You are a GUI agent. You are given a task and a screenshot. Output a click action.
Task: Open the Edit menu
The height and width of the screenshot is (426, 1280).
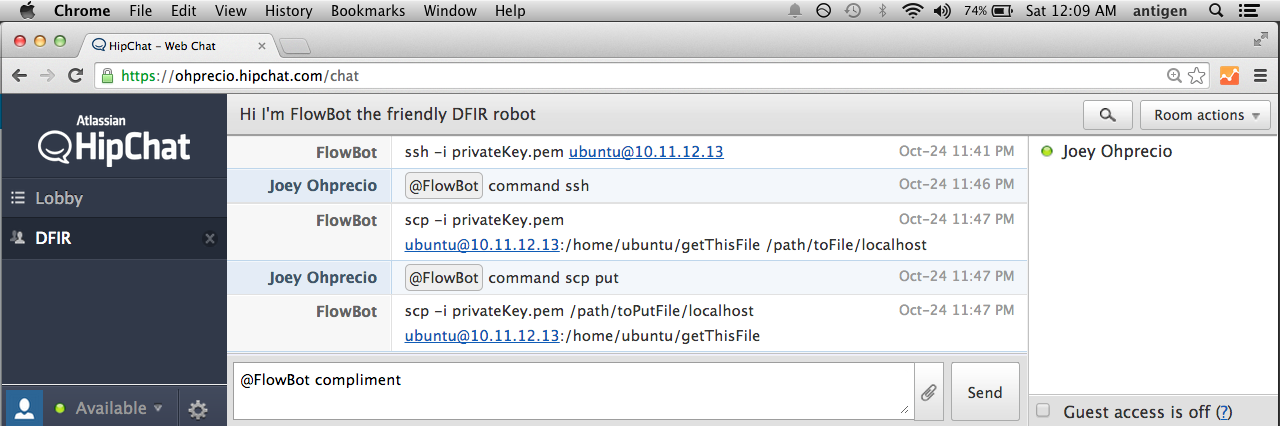[184, 11]
